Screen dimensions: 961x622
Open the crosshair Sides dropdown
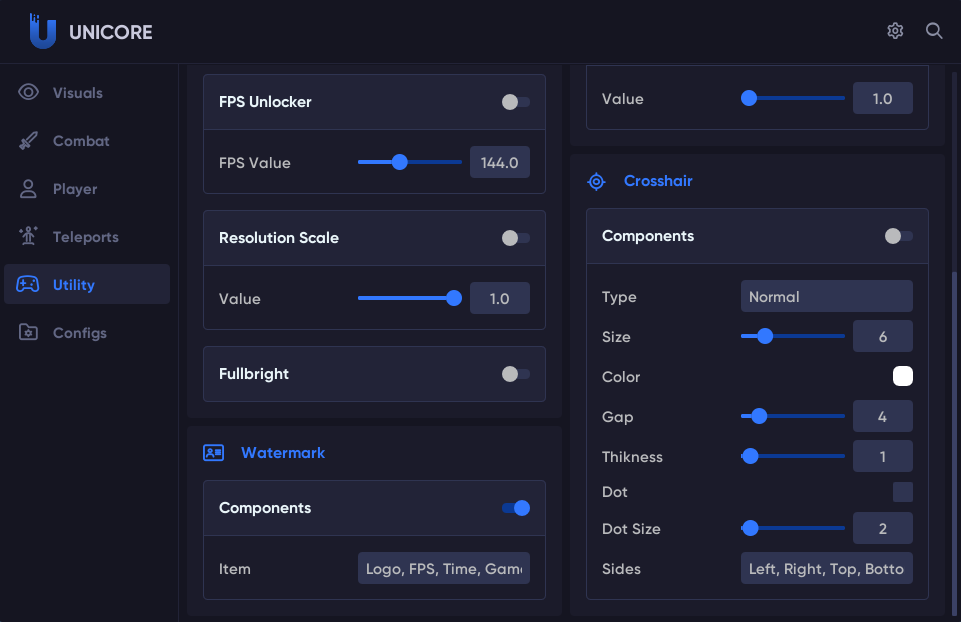(826, 569)
